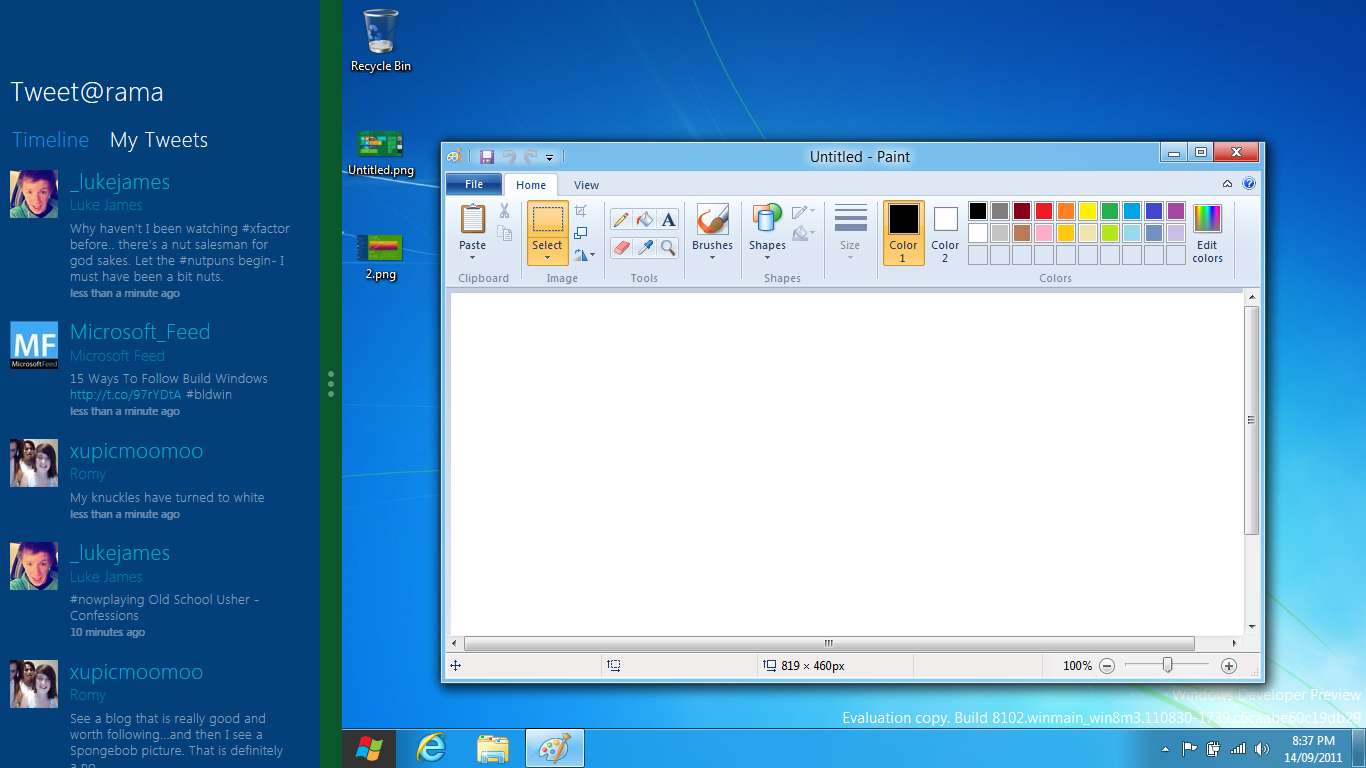Click the zoom slider handle in Paint
The width and height of the screenshot is (1366, 768).
(1167, 666)
